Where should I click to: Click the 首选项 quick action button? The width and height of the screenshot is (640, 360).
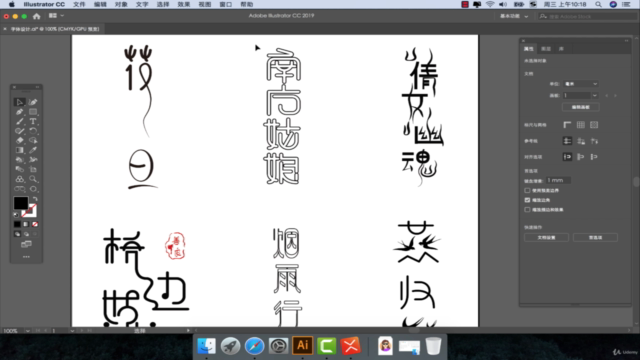595,238
